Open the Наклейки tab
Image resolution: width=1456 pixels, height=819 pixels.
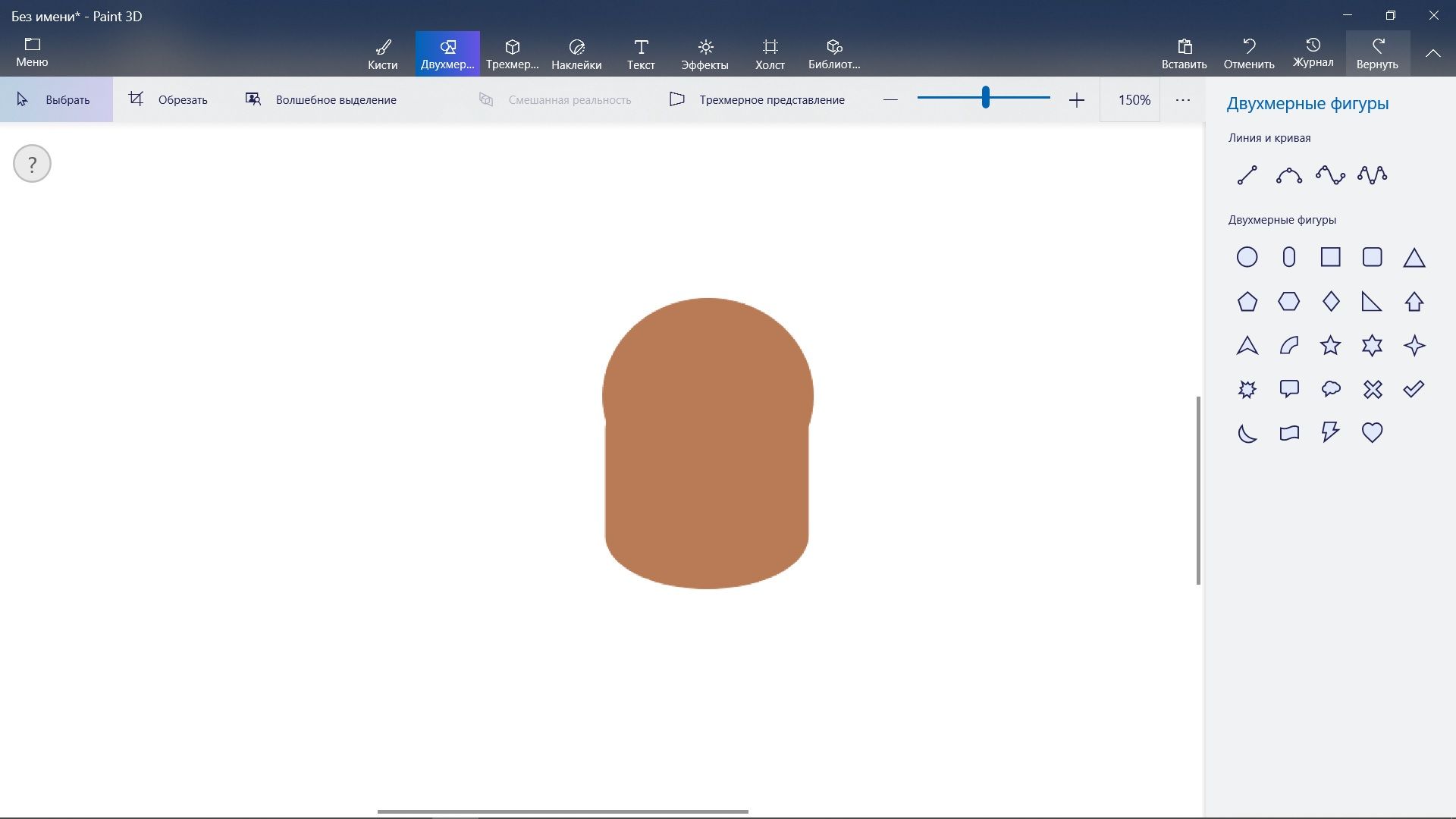tap(576, 54)
